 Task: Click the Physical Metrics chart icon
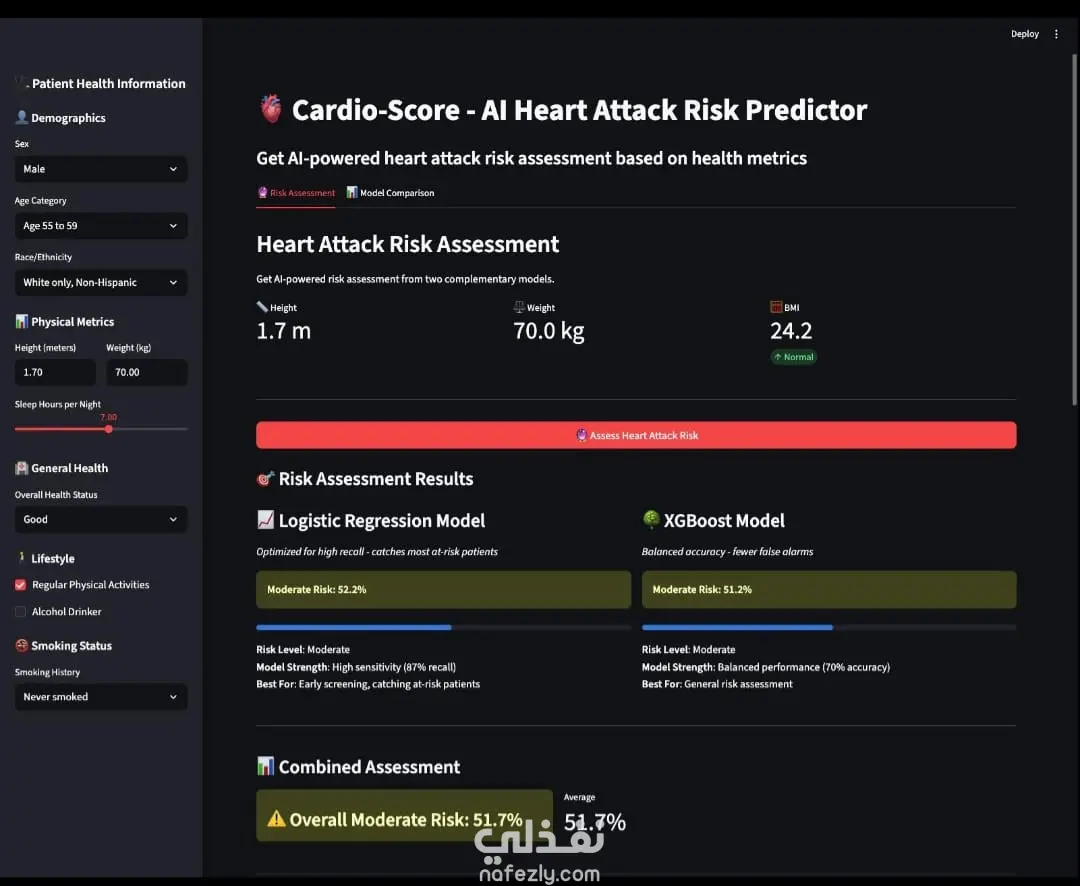(21, 321)
